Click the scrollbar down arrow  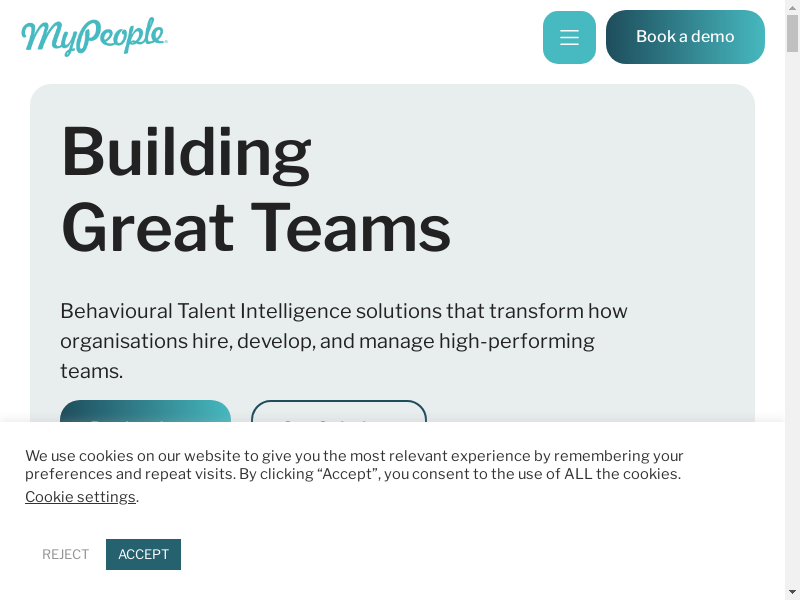coord(792,592)
